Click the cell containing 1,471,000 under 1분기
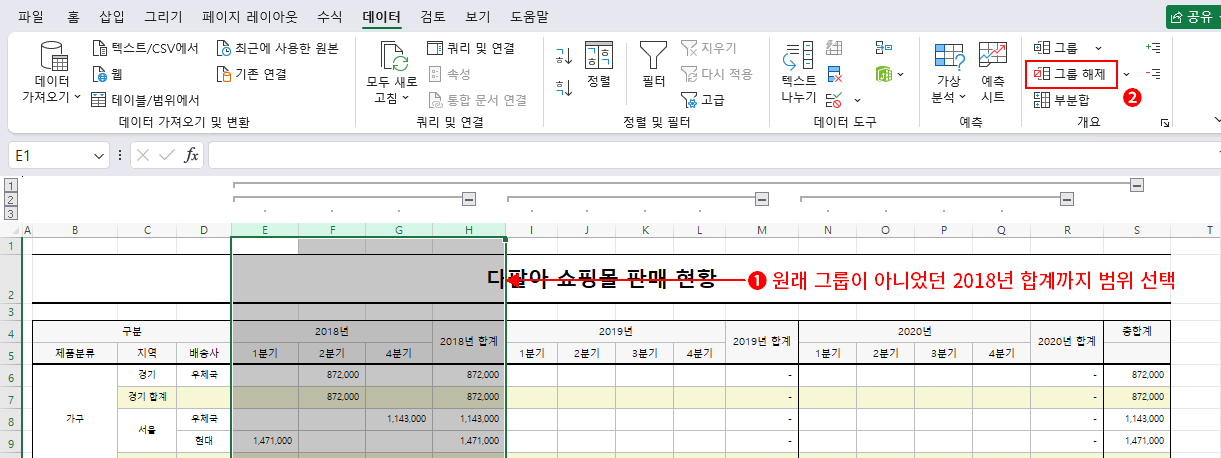1221x458 pixels. [265, 440]
